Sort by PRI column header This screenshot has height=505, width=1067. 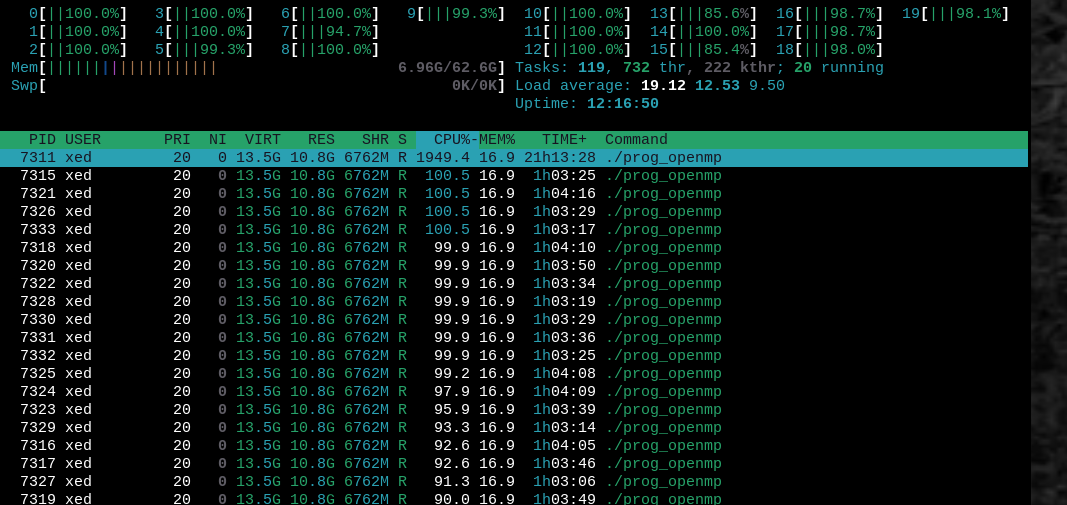point(177,140)
